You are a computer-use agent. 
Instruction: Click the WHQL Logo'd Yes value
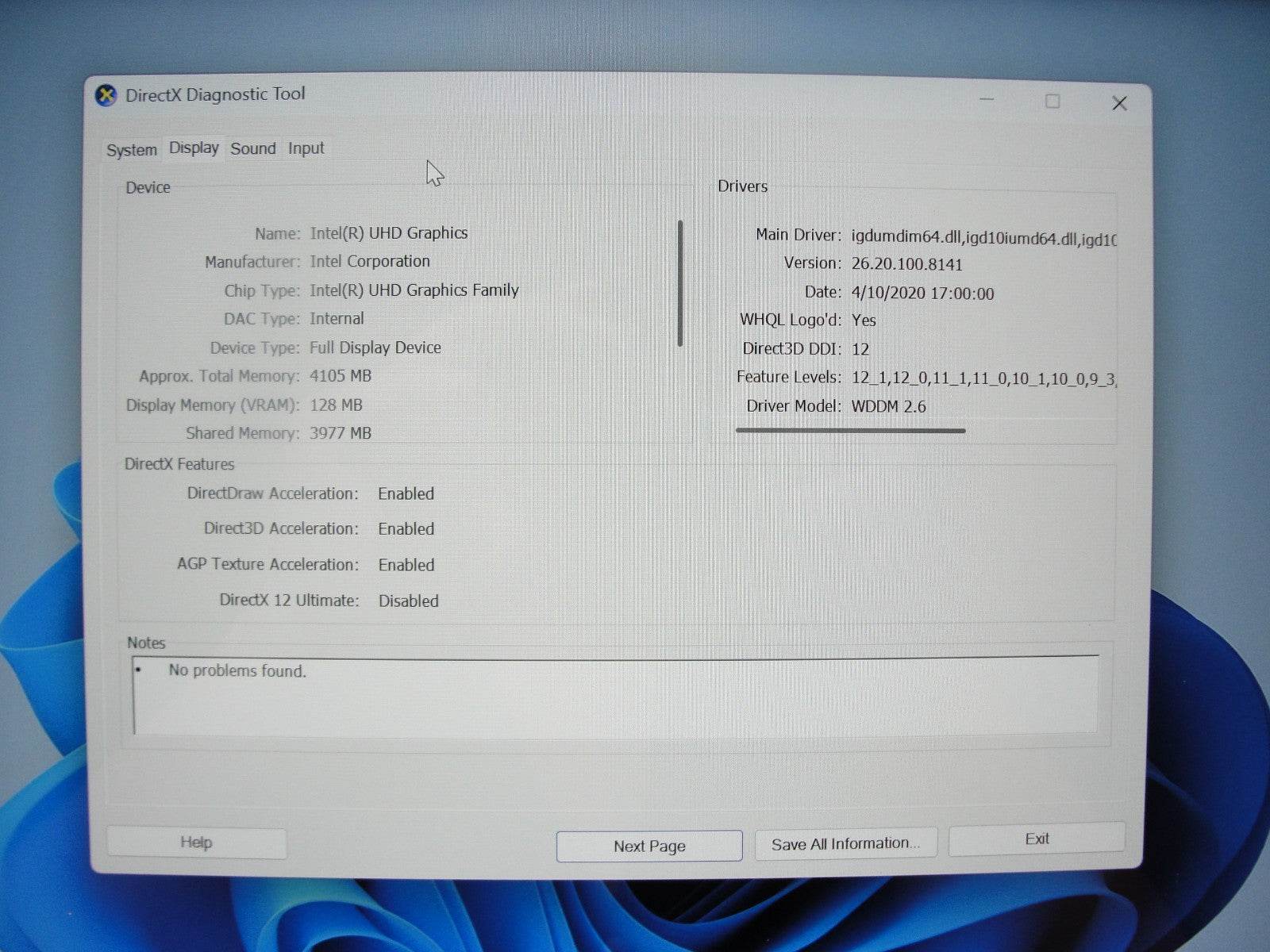click(863, 321)
